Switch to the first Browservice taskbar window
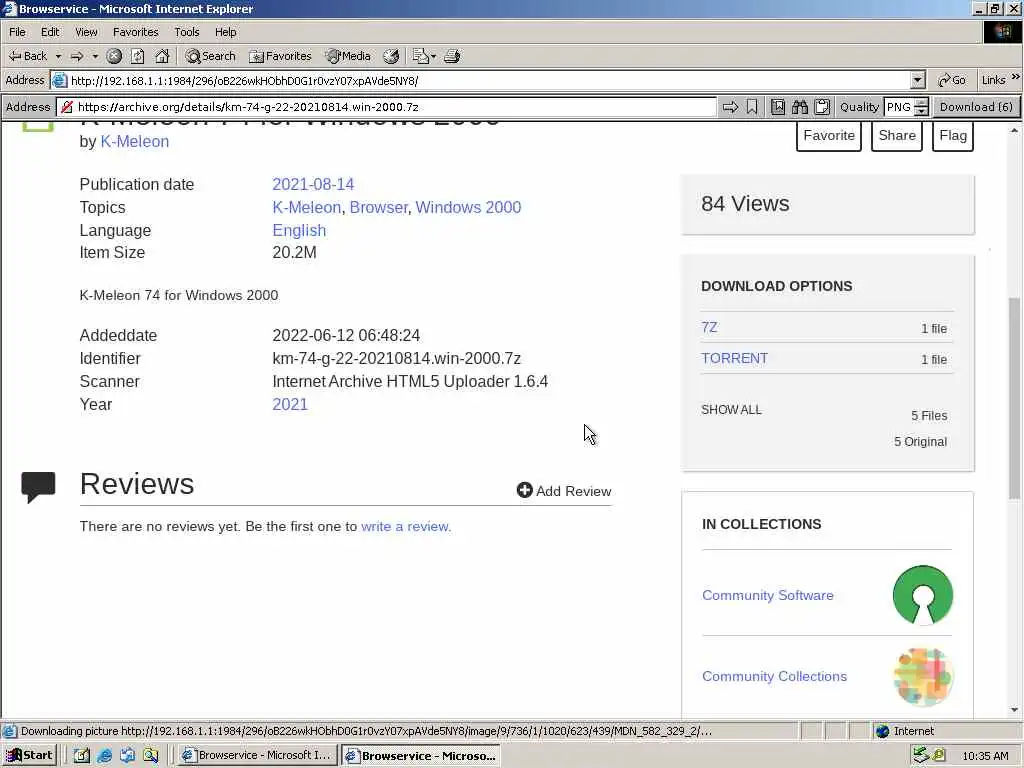Image resolution: width=1024 pixels, height=768 pixels. point(259,756)
